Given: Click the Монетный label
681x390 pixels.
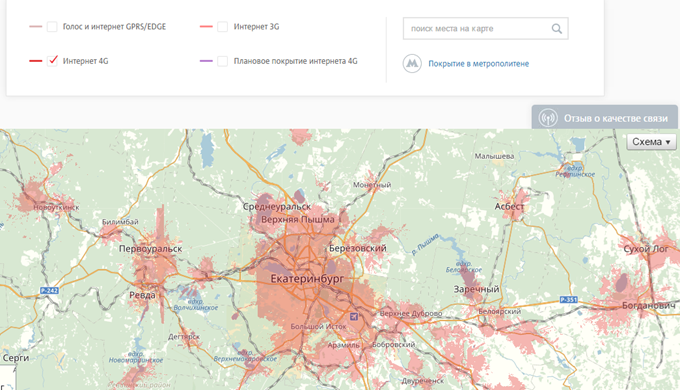Looking at the screenshot, I should tap(372, 185).
